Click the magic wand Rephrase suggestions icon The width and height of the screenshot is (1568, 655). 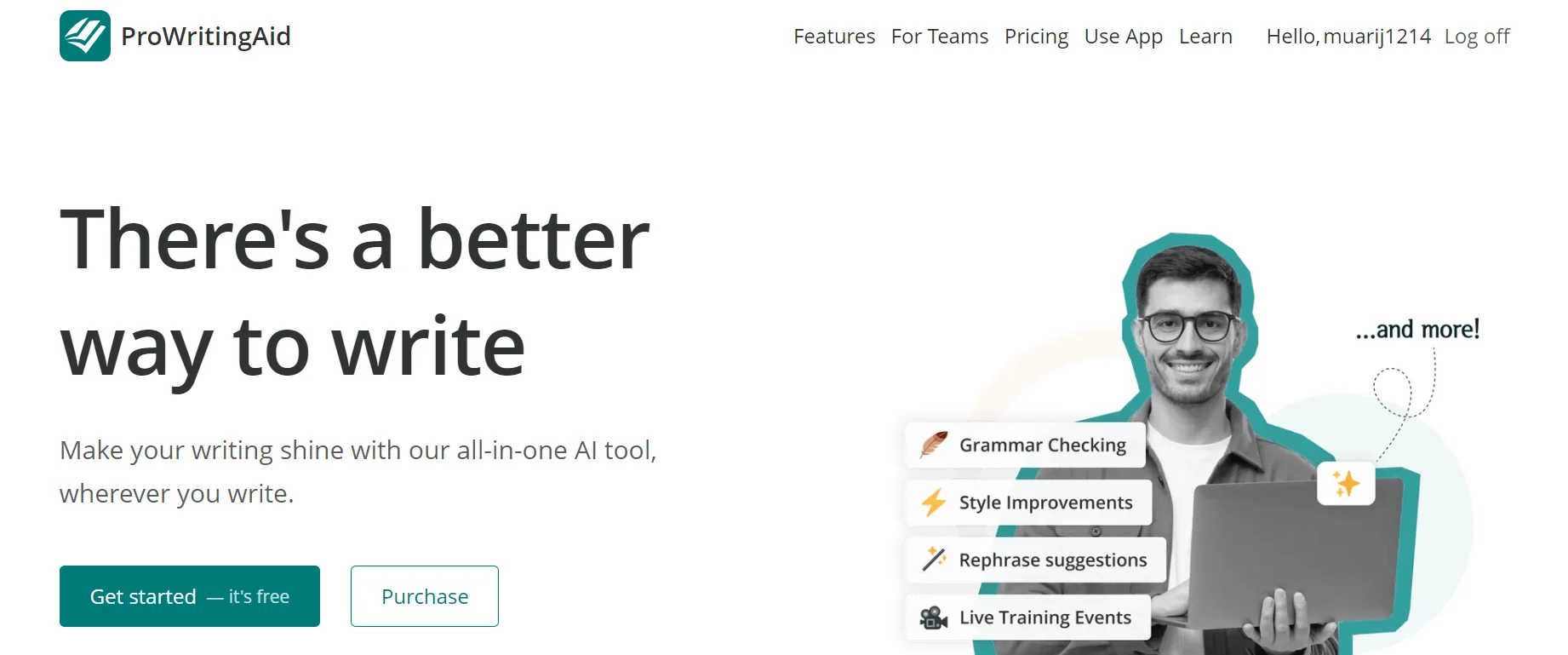point(934,560)
